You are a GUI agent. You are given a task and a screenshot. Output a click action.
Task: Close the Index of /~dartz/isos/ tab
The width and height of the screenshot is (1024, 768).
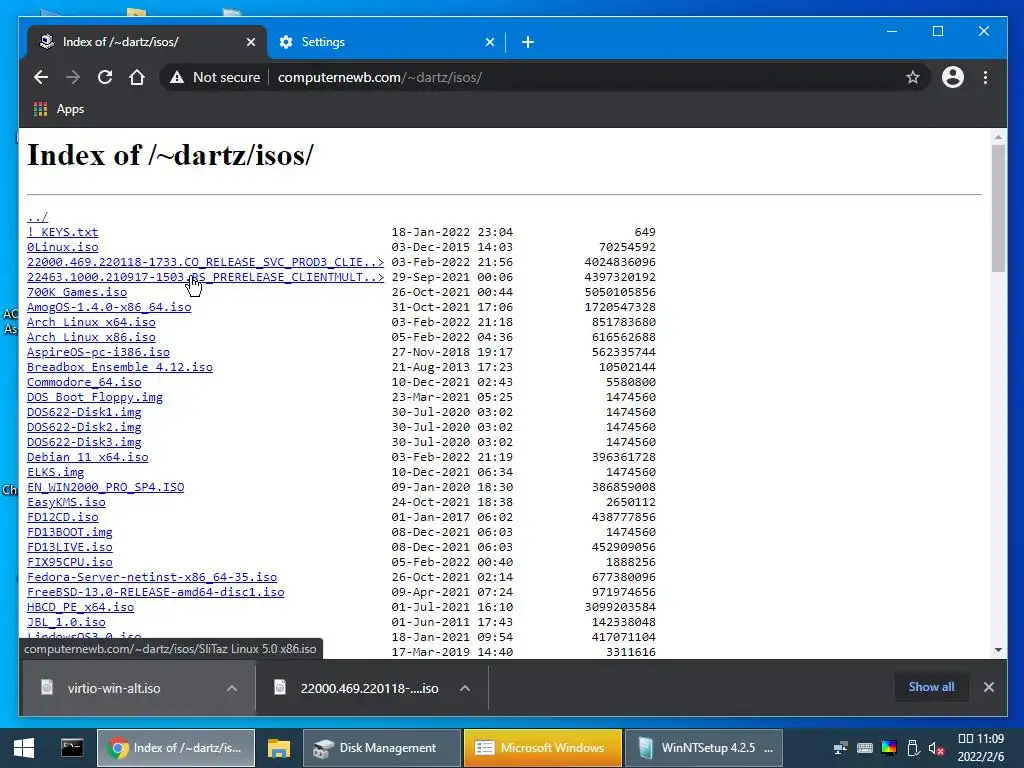click(x=251, y=42)
